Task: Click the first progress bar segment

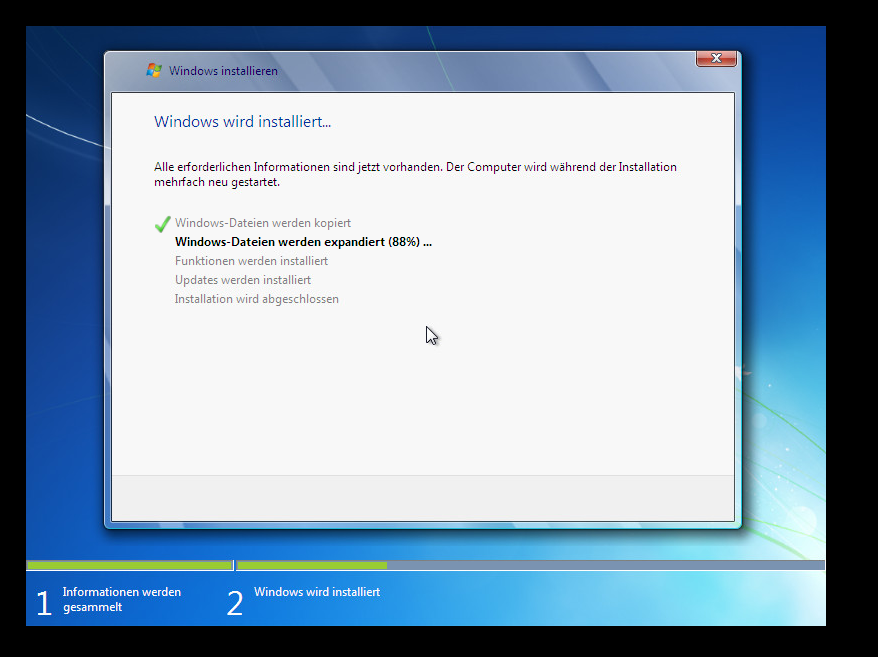Action: pos(130,566)
